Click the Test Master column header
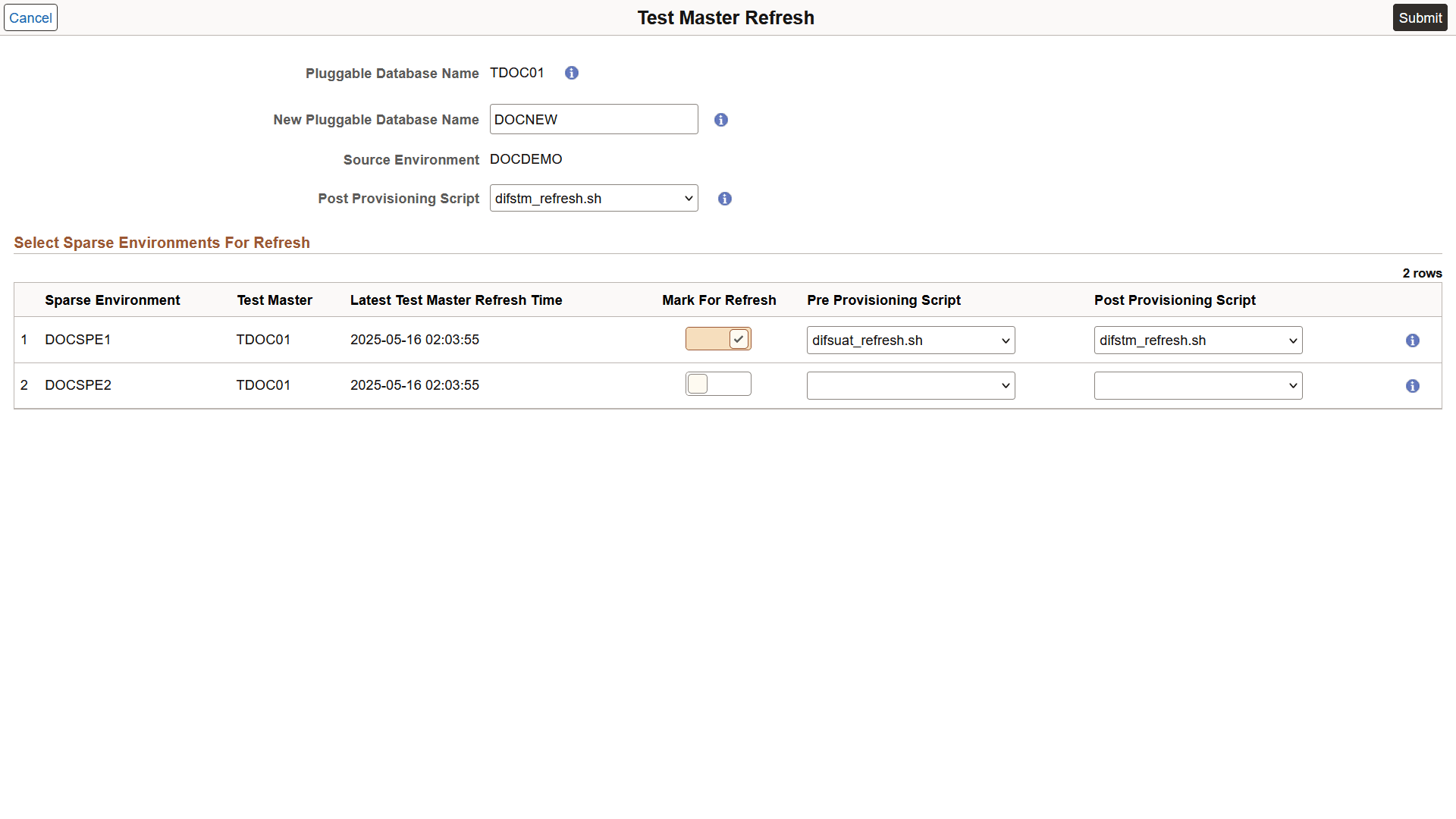Image resolution: width=1456 pixels, height=819 pixels. point(274,300)
